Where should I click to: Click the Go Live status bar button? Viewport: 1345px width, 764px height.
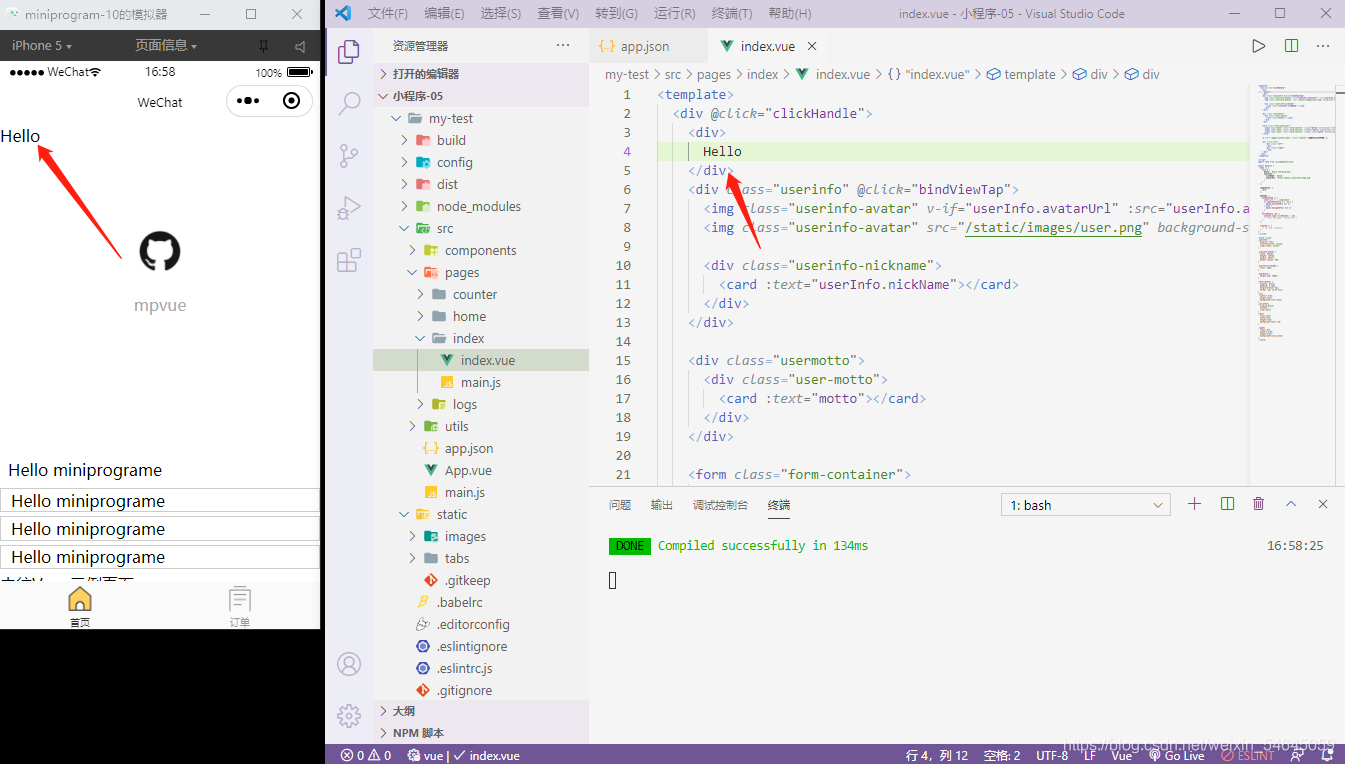(1177, 756)
